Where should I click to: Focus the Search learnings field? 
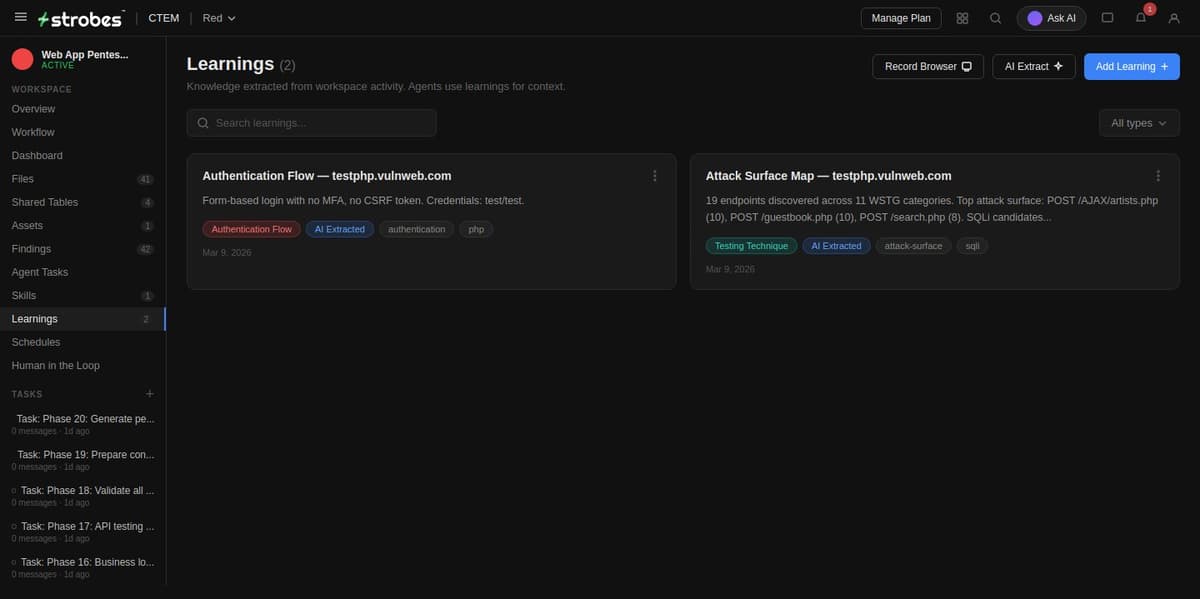tap(311, 123)
